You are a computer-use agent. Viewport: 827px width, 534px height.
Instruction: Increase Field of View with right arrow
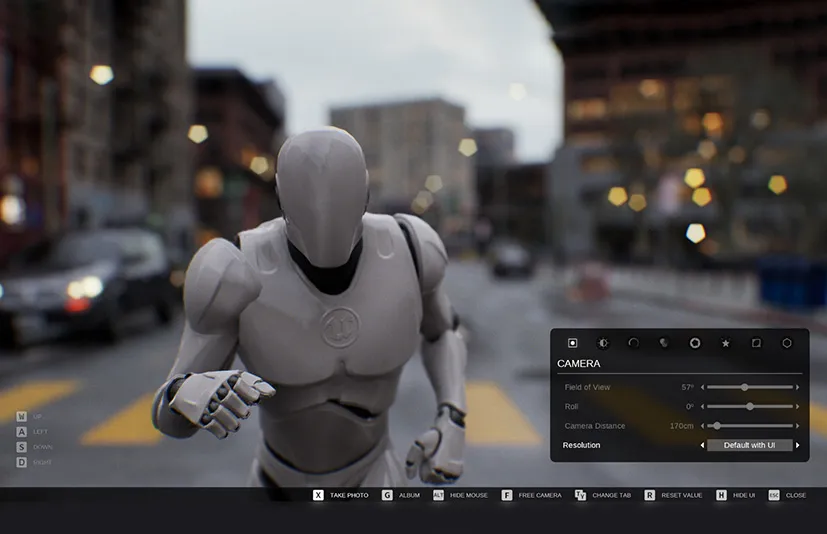coord(797,387)
